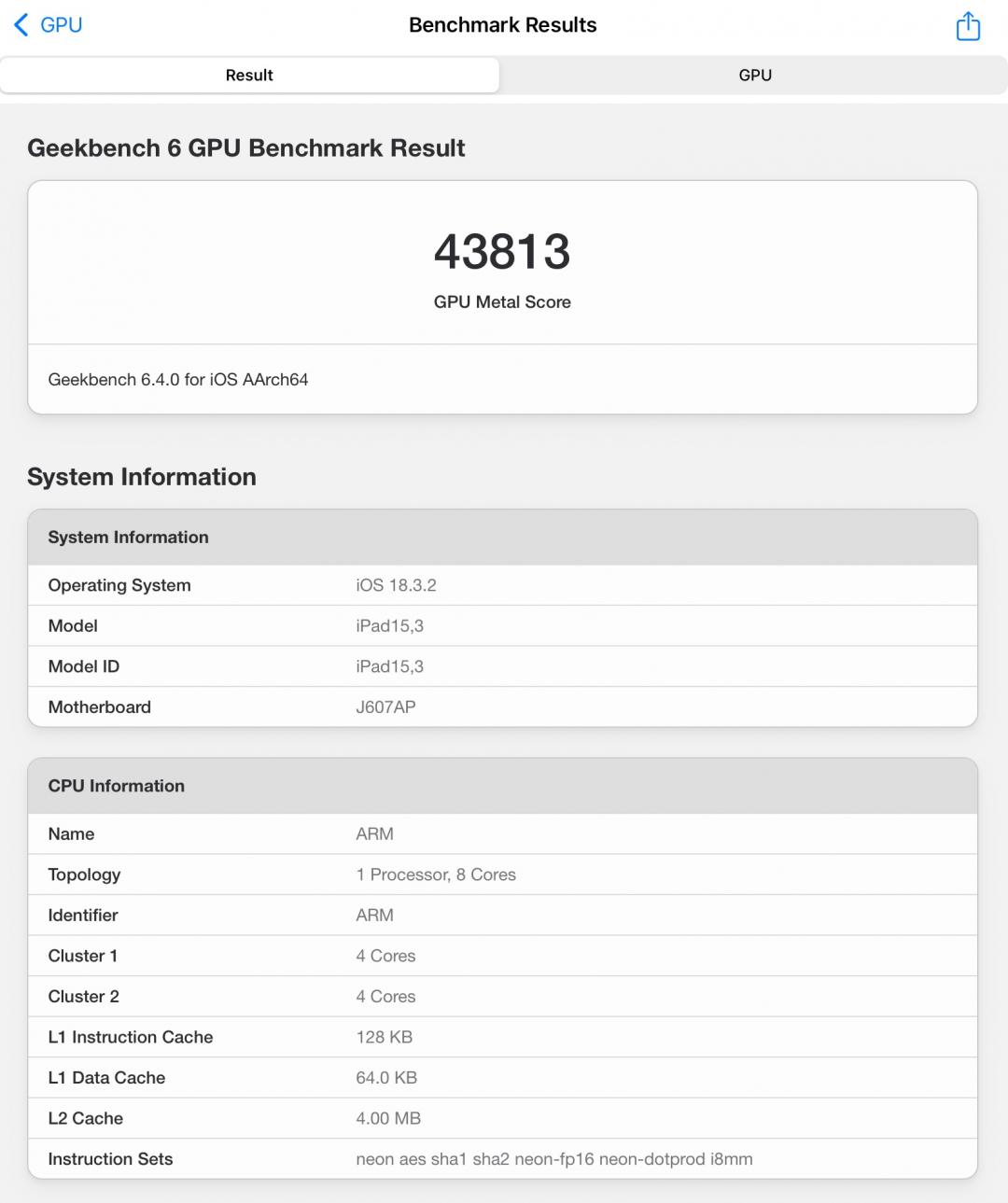1008x1203 pixels.
Task: Tap the Model iPad15,3 row
Action: pos(502,626)
